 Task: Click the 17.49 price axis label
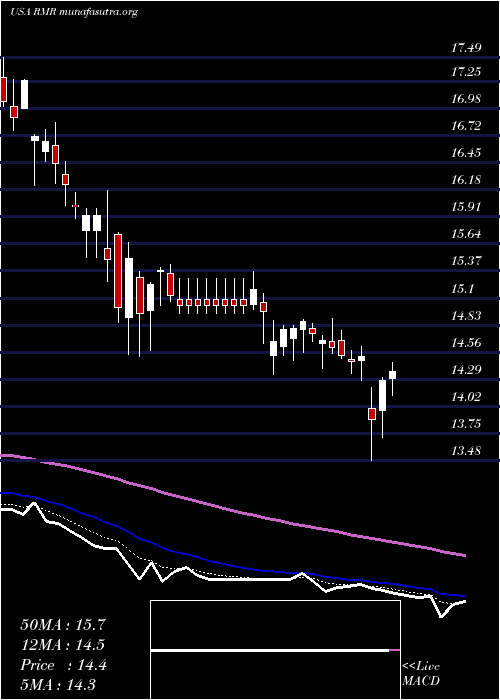click(x=466, y=49)
